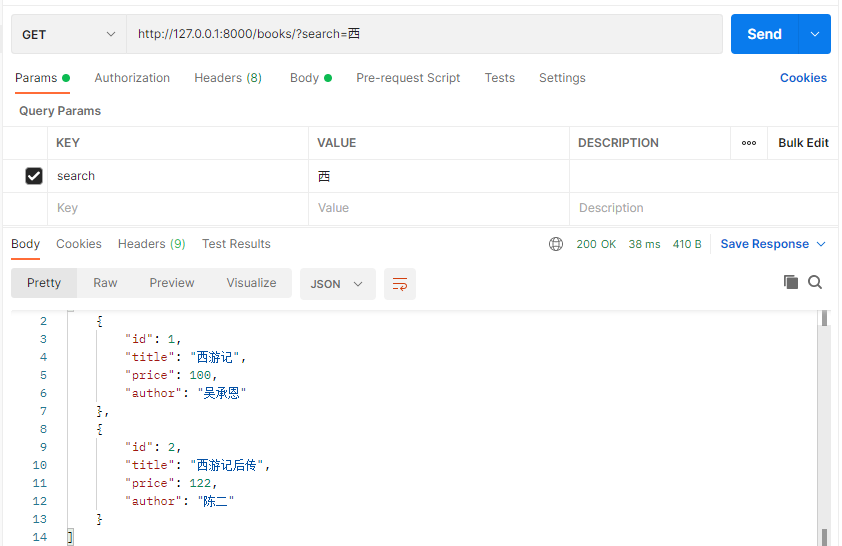Viewport: 842px width, 546px height.
Task: Switch to the Authorization tab
Action: click(x=132, y=78)
